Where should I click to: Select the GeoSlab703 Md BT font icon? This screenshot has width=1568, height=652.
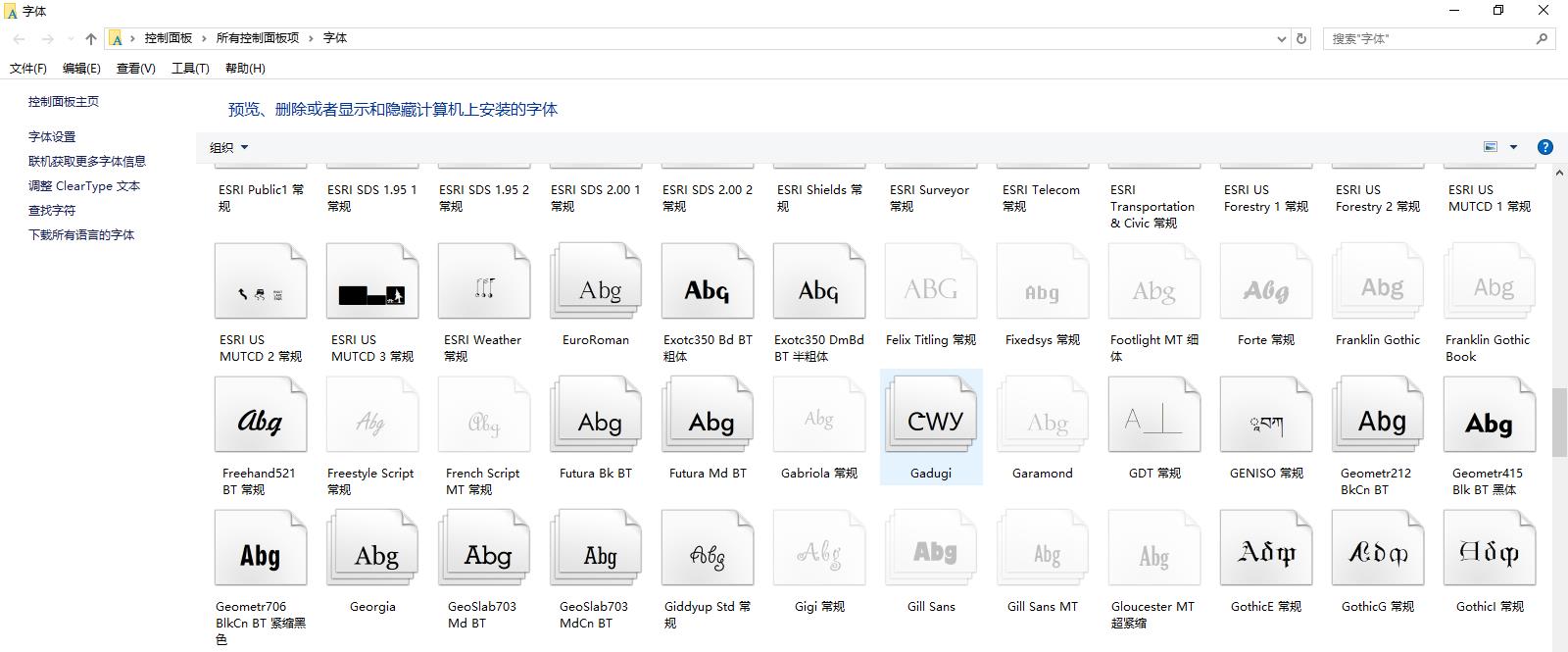[x=484, y=549]
